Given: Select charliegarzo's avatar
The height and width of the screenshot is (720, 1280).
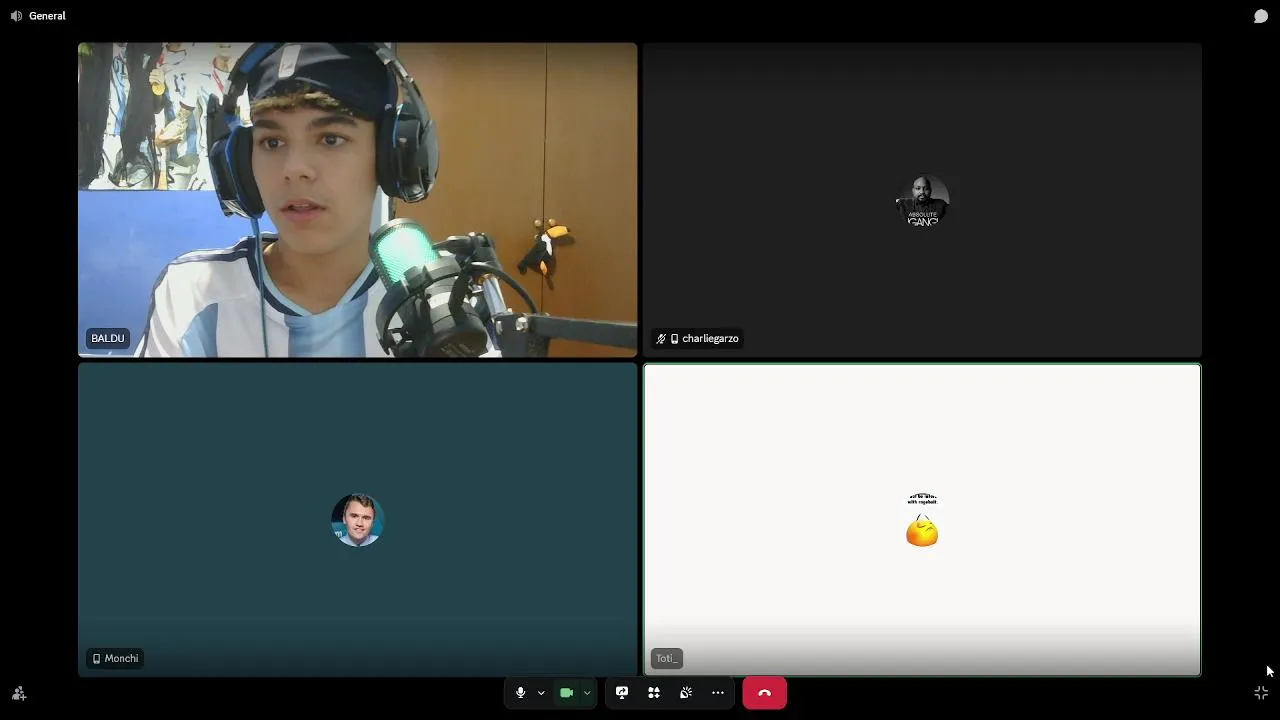Looking at the screenshot, I should (922, 201).
